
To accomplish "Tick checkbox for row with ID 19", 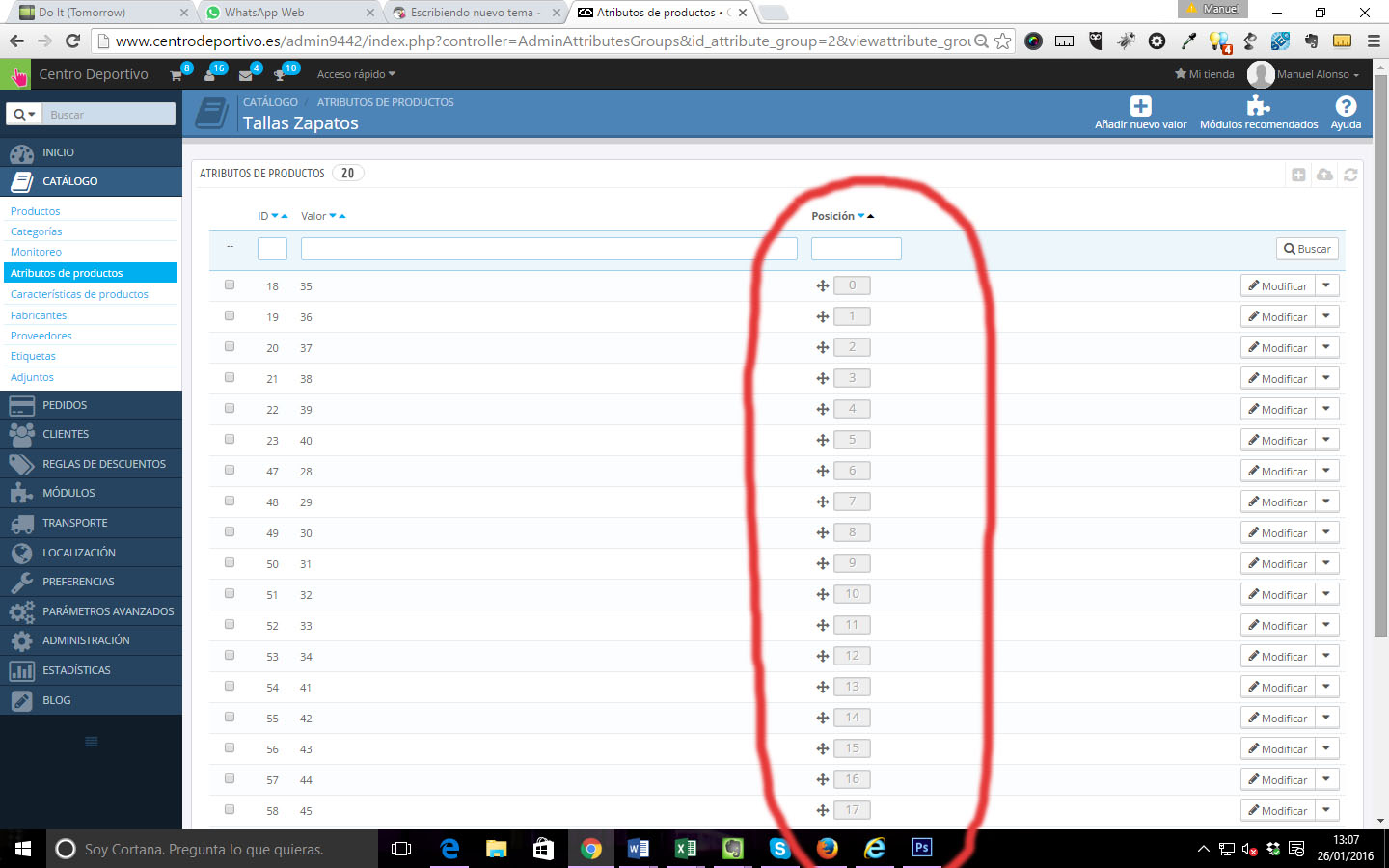I will pyautogui.click(x=230, y=315).
